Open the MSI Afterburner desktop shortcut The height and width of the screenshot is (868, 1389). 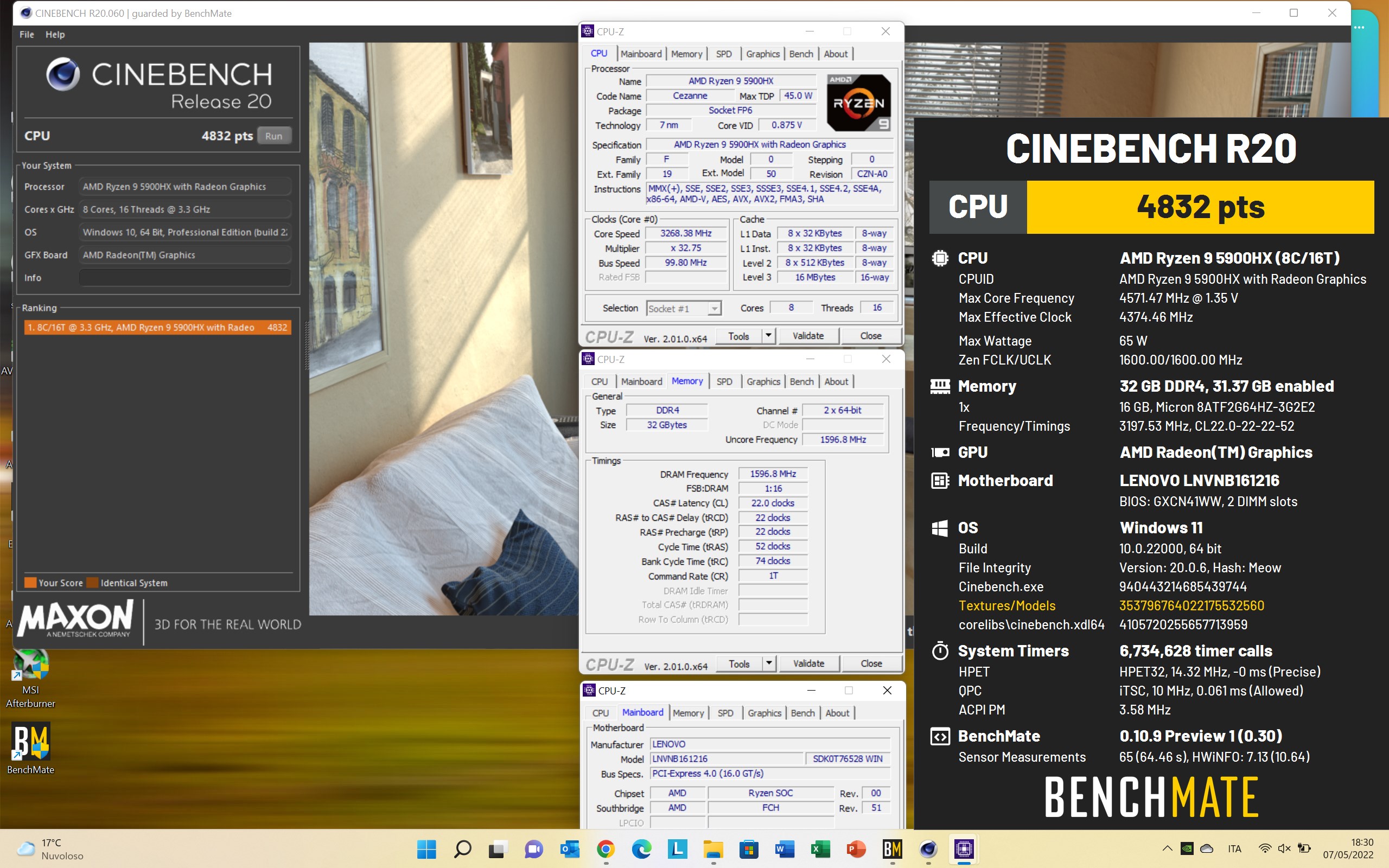click(30, 678)
